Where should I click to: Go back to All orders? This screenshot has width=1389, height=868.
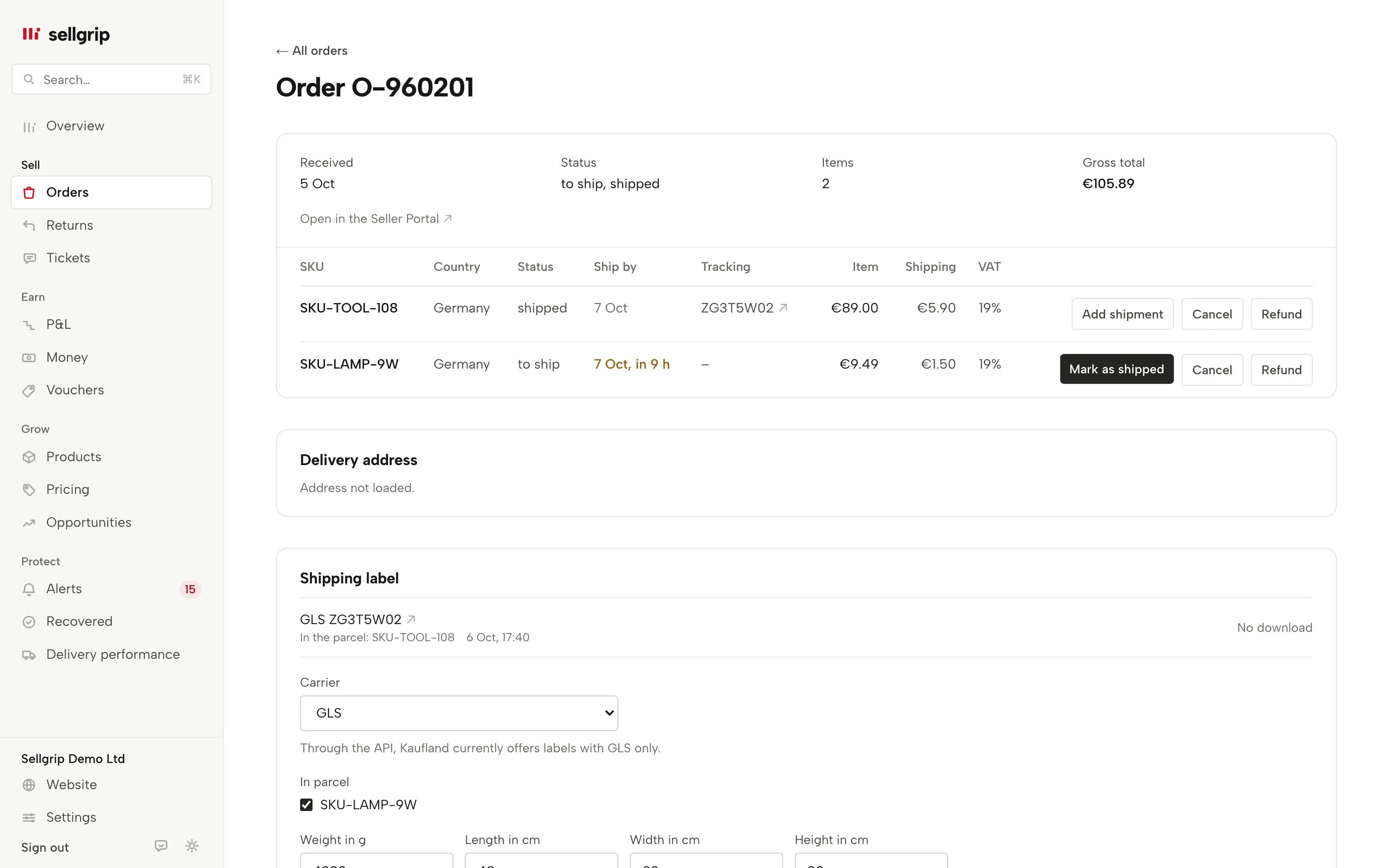(312, 51)
